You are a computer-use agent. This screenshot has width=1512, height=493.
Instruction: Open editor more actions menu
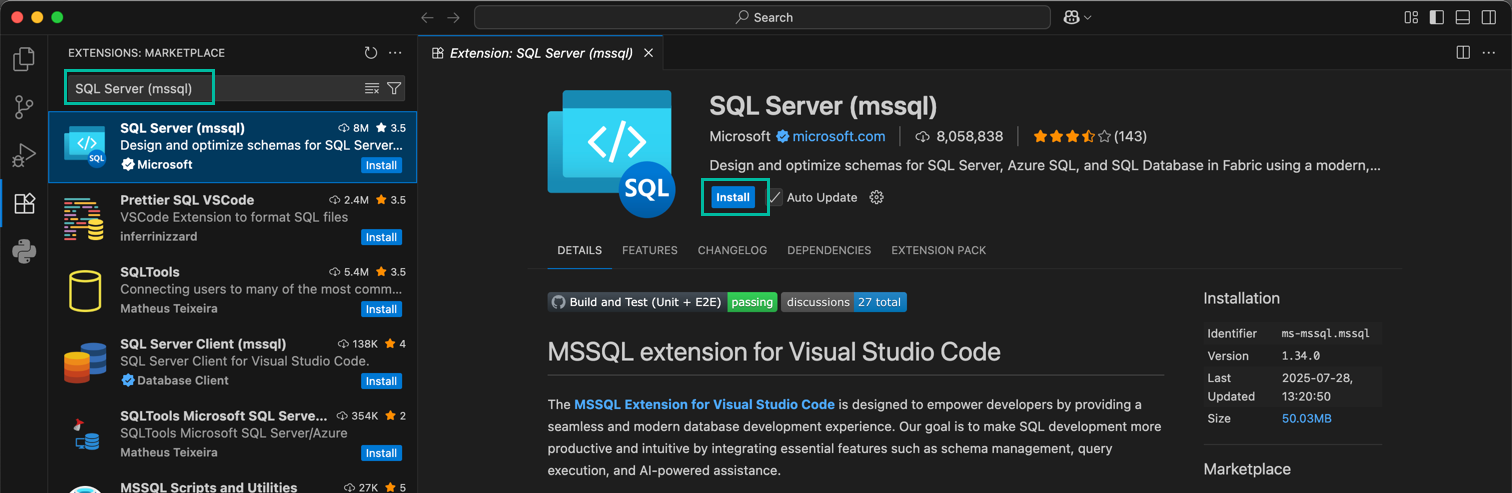1489,53
